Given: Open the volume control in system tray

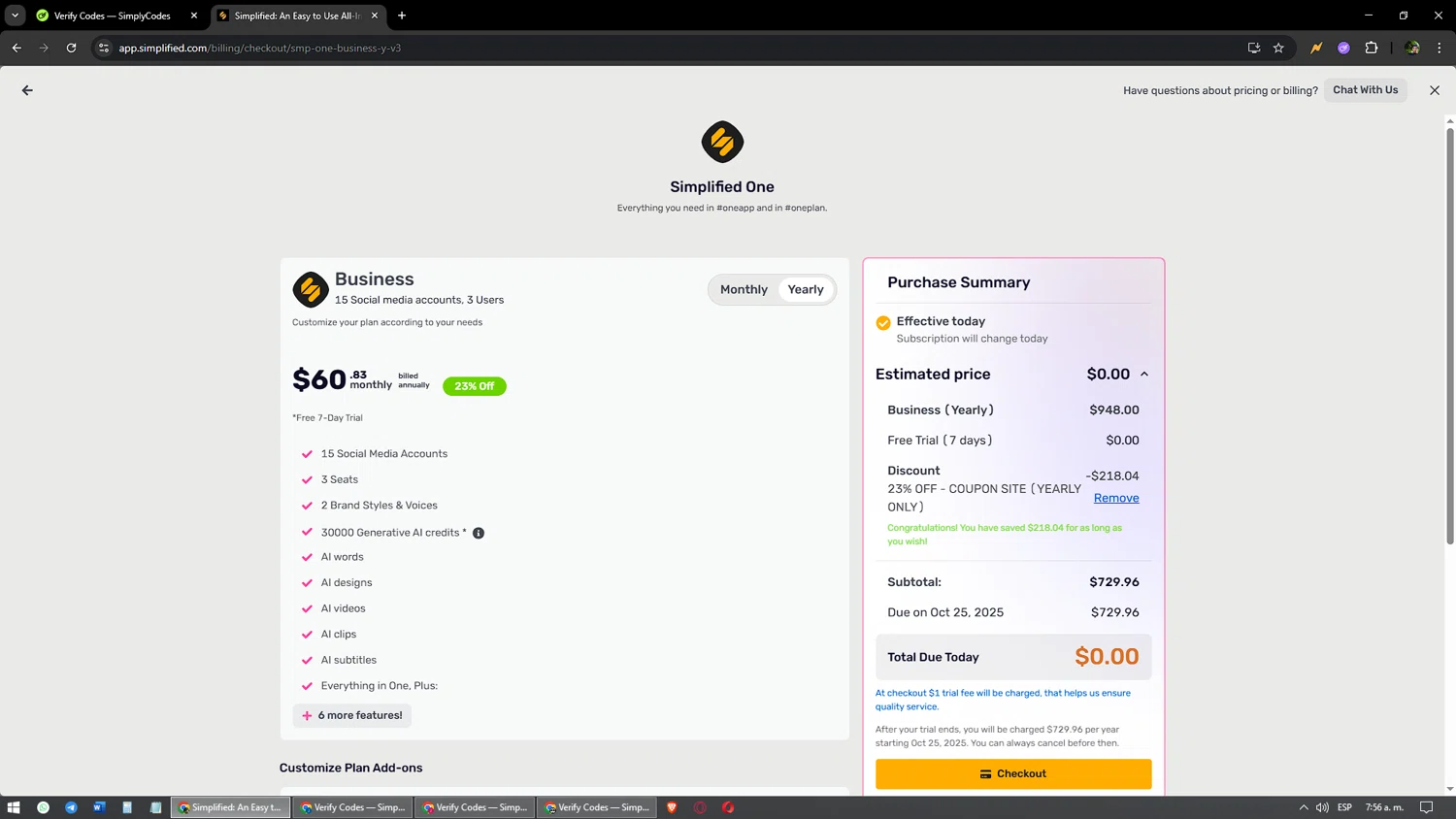Looking at the screenshot, I should click(1322, 807).
